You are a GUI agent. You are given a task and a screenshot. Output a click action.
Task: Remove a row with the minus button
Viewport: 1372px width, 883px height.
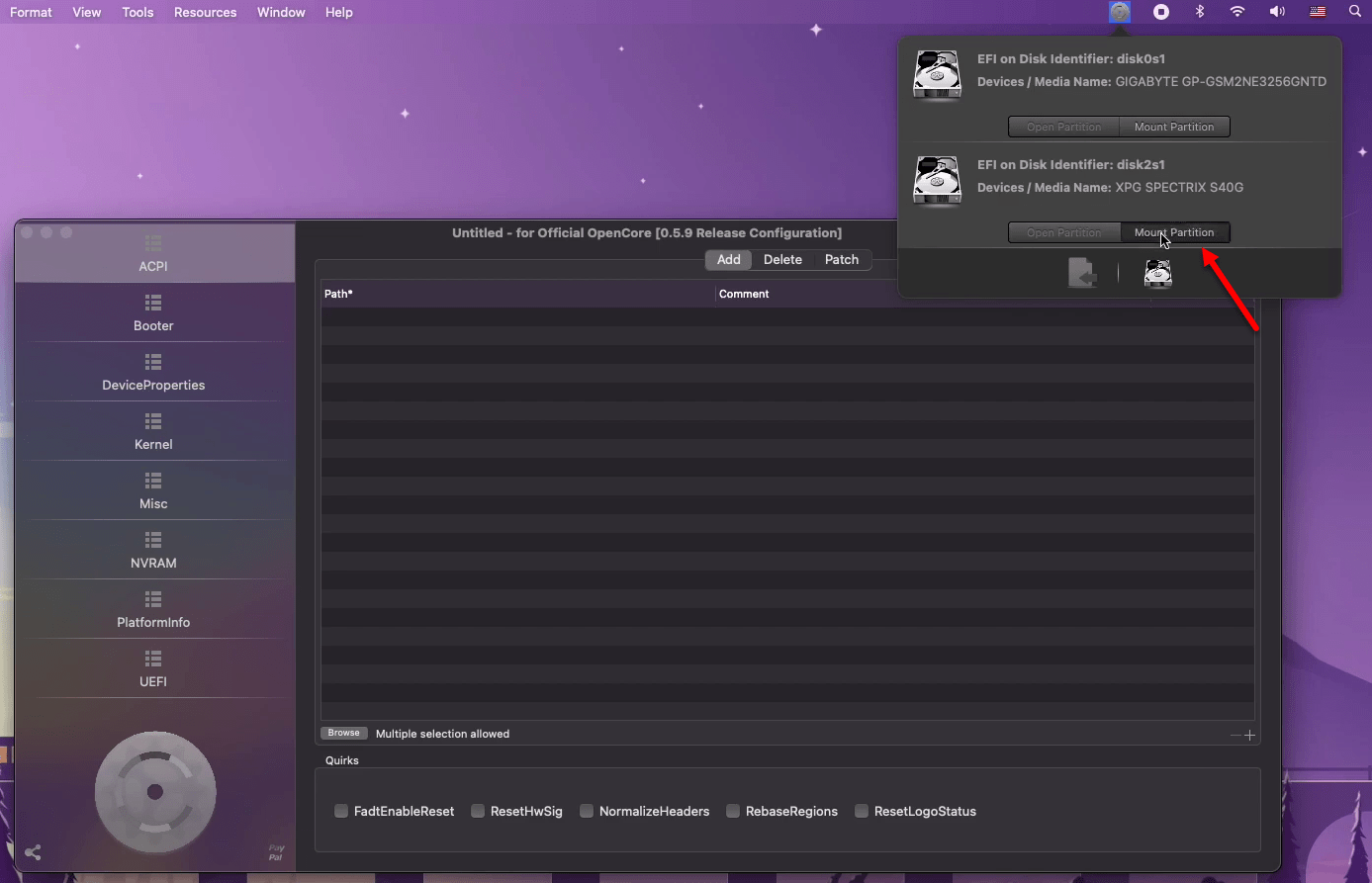click(1235, 735)
